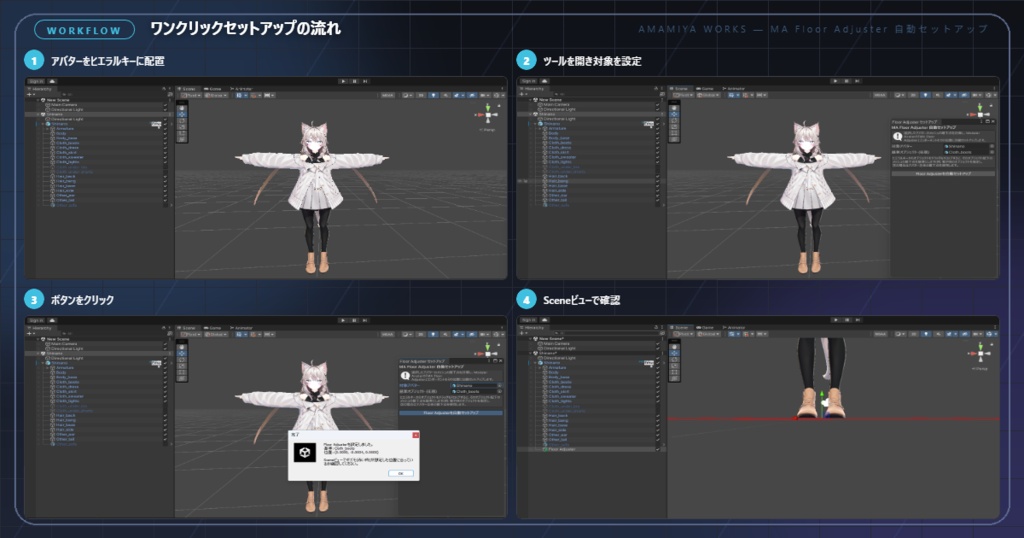1024x538 pixels.
Task: Select the Armature object in step 1 hierarchy
Action: [x=65, y=129]
